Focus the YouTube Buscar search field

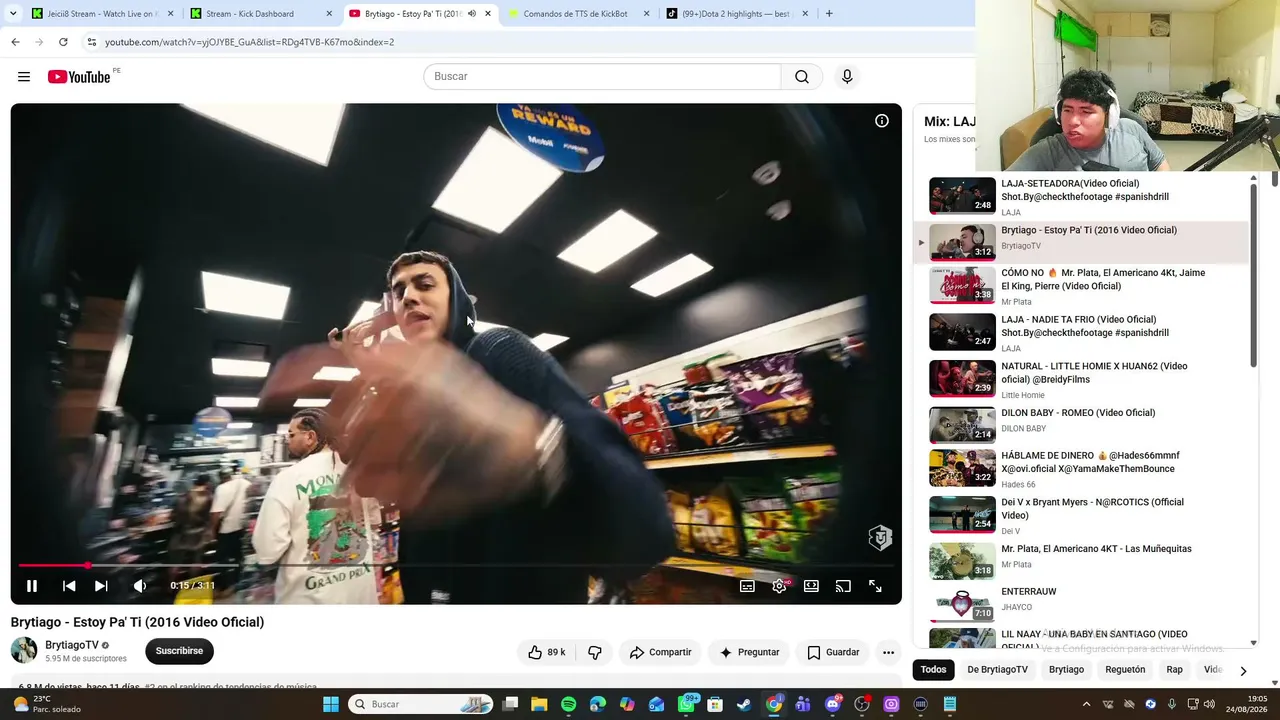tap(602, 77)
